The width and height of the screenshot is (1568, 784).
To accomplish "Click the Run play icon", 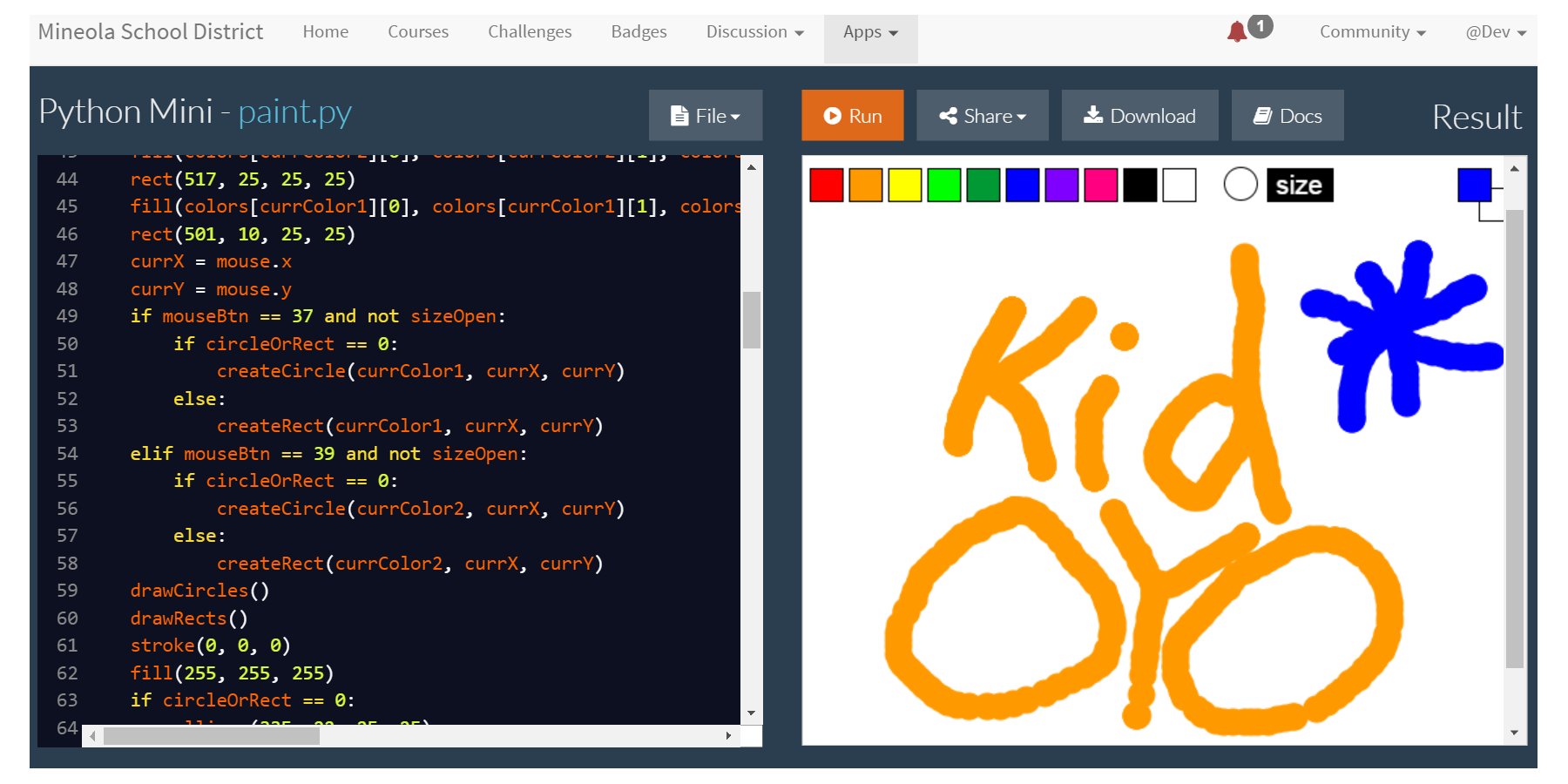I will pyautogui.click(x=832, y=116).
